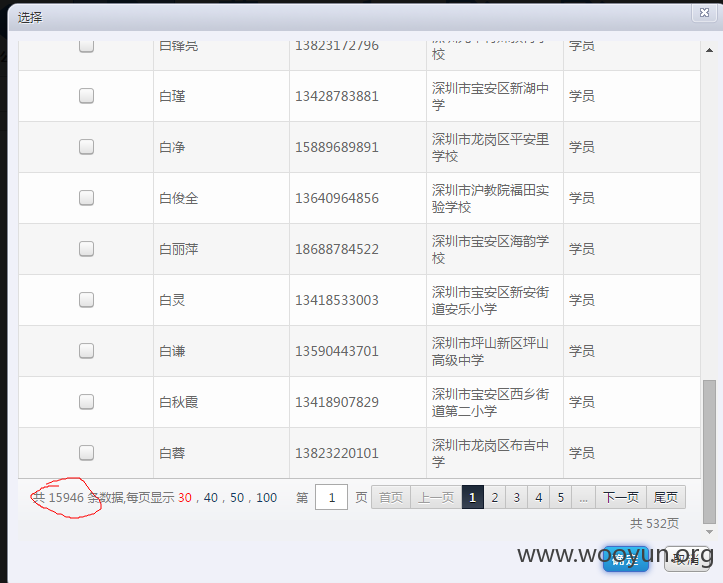Click school 深圳市沪教院福田实验学校
This screenshot has height=583, width=723.
pos(490,198)
